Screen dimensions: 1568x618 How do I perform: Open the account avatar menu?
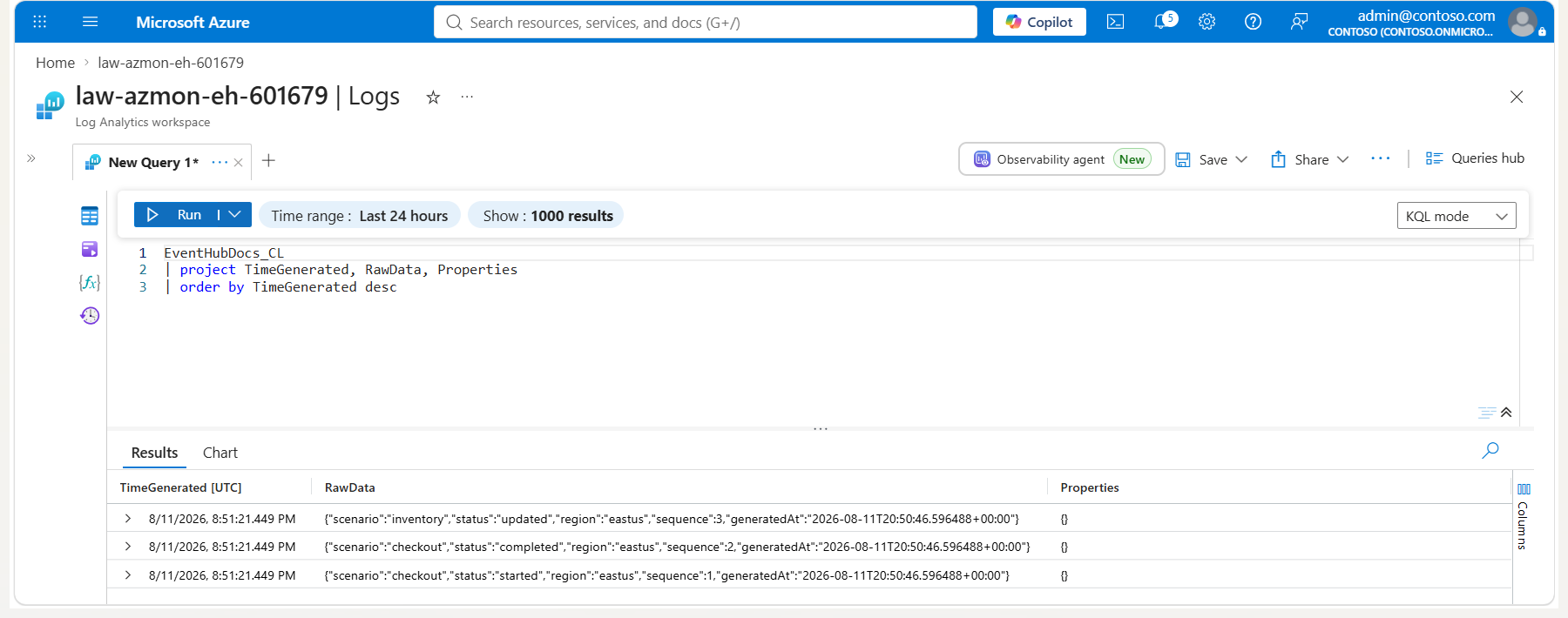click(x=1523, y=22)
